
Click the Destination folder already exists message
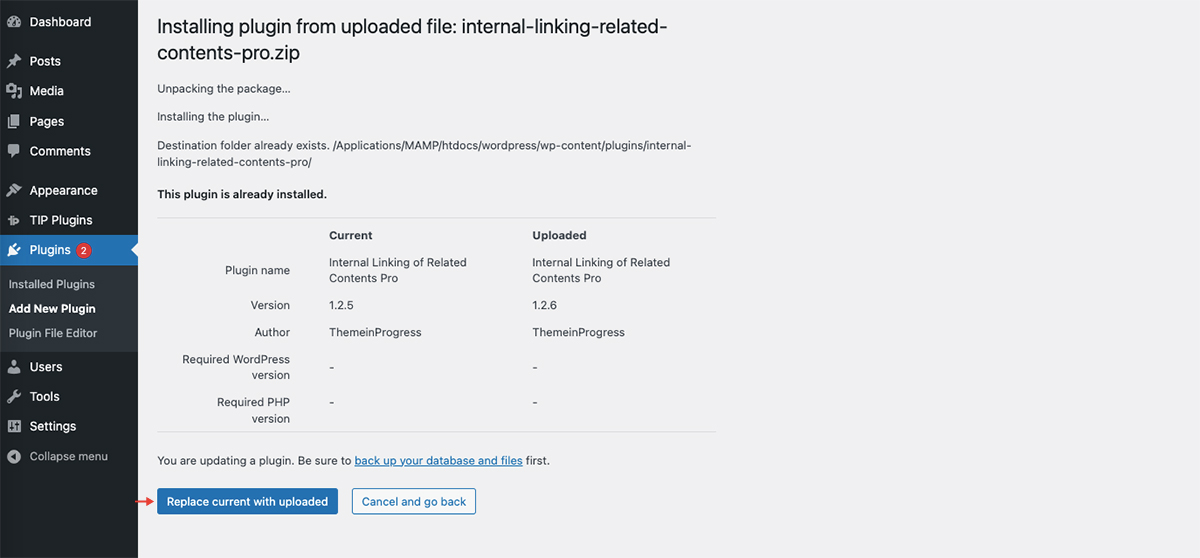point(424,153)
